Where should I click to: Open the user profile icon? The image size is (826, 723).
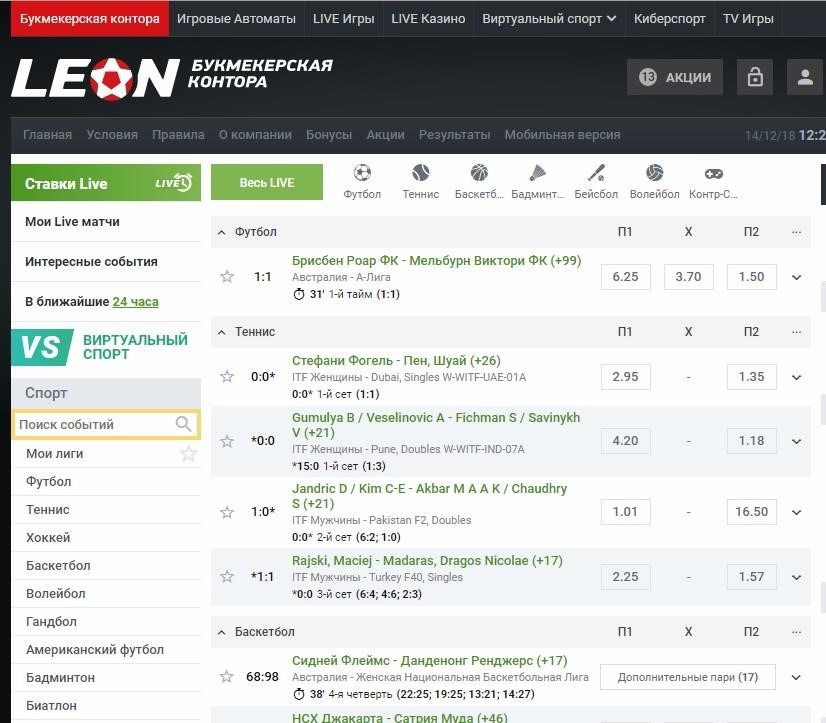coord(805,77)
